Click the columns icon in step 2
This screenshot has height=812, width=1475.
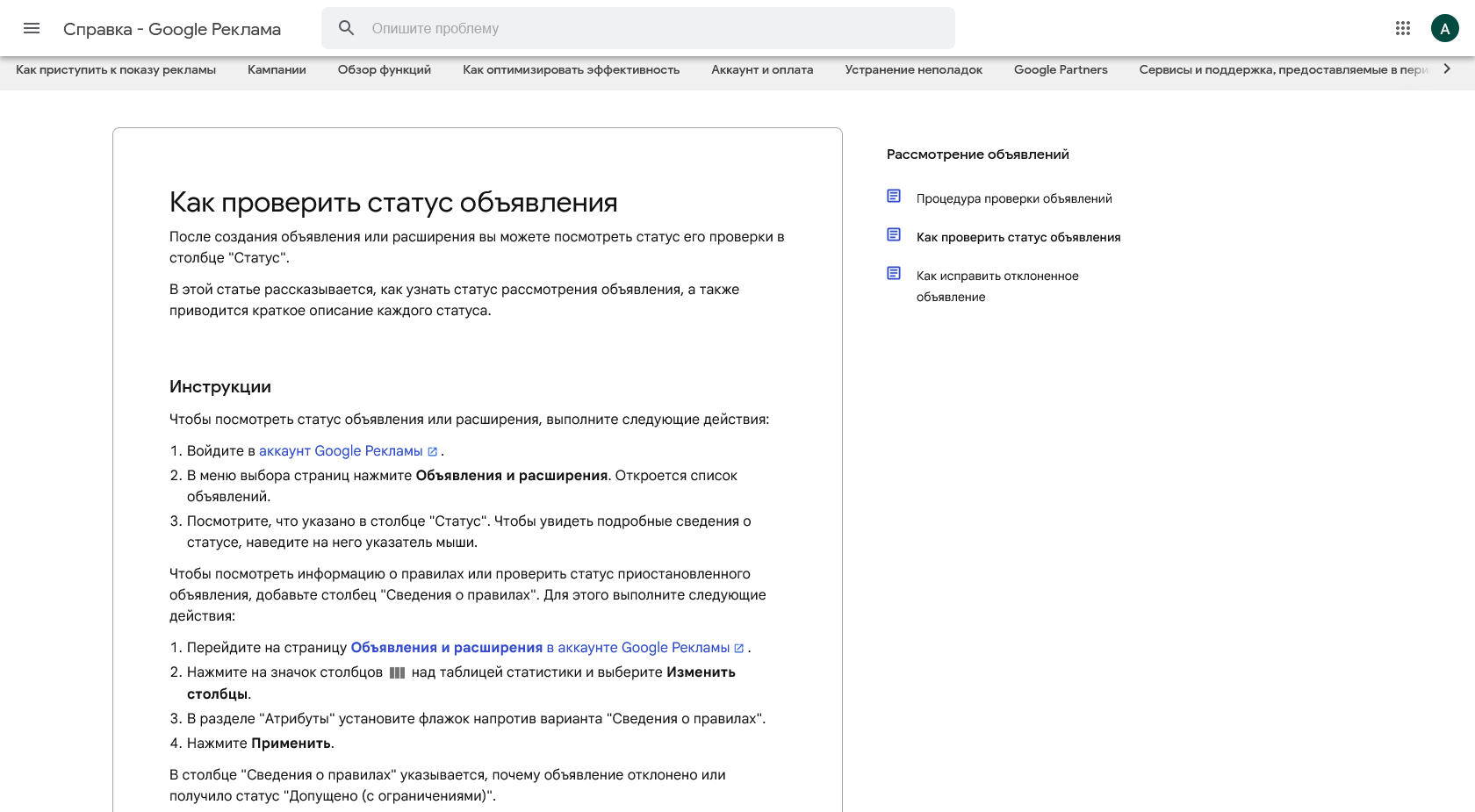tap(397, 672)
